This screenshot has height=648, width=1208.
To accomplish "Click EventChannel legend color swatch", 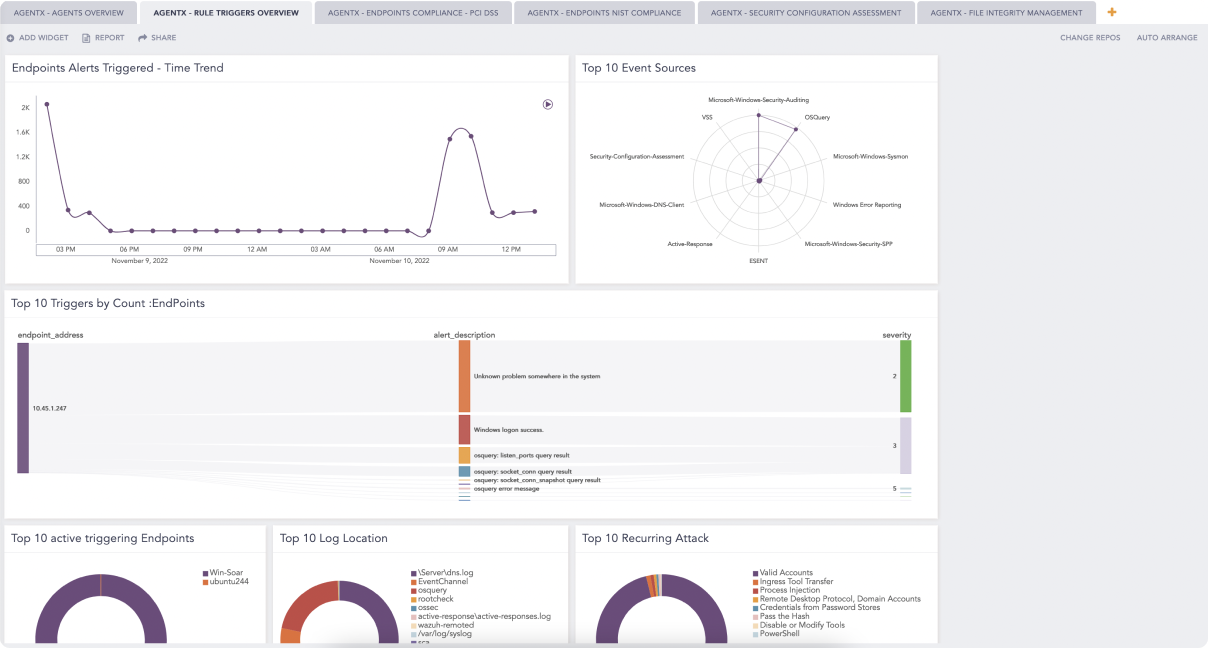I will (x=413, y=581).
